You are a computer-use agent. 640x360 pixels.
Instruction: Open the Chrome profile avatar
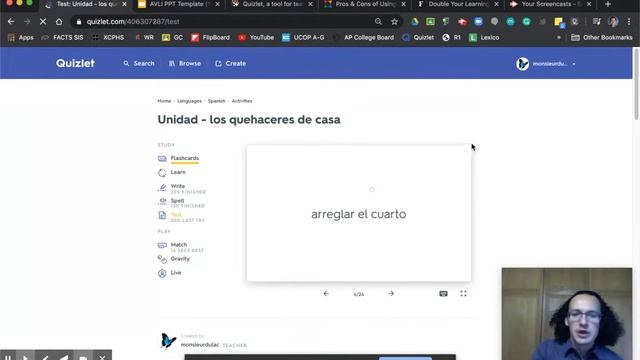pos(613,22)
